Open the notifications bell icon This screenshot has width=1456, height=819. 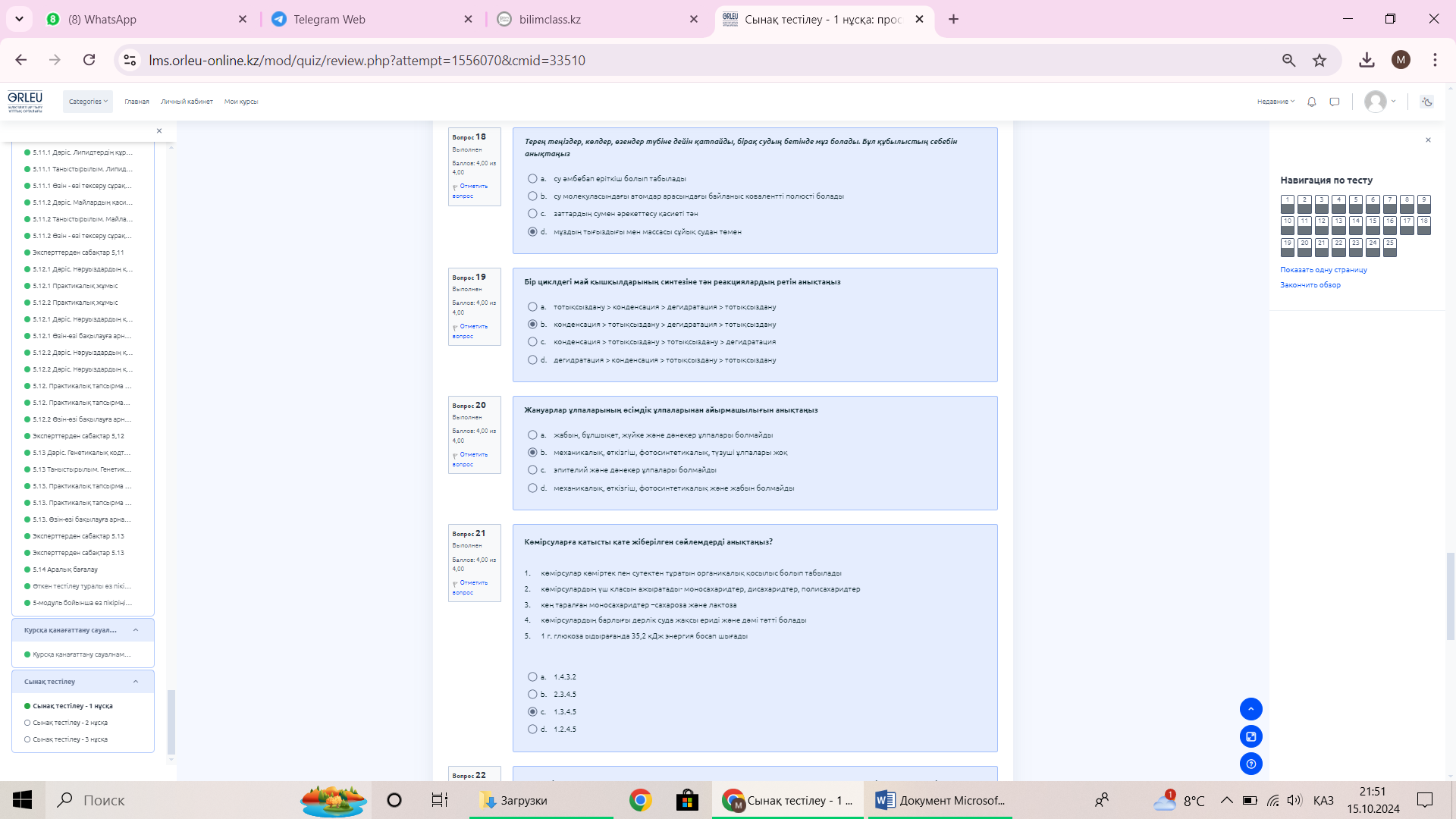tap(1311, 102)
